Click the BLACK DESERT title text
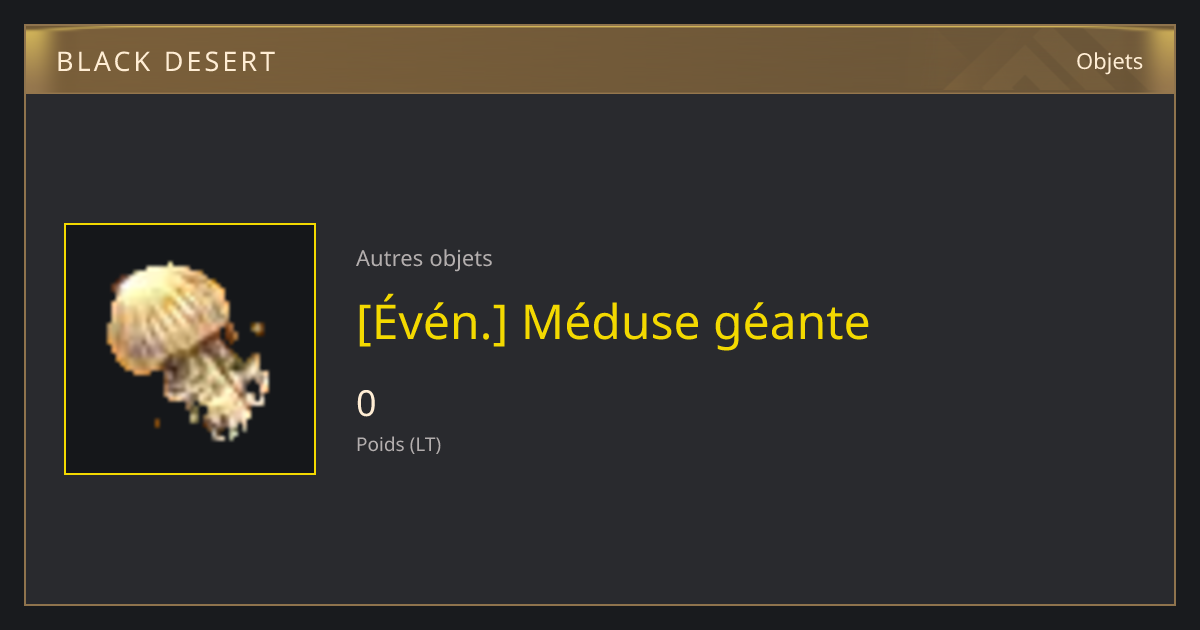 [166, 62]
